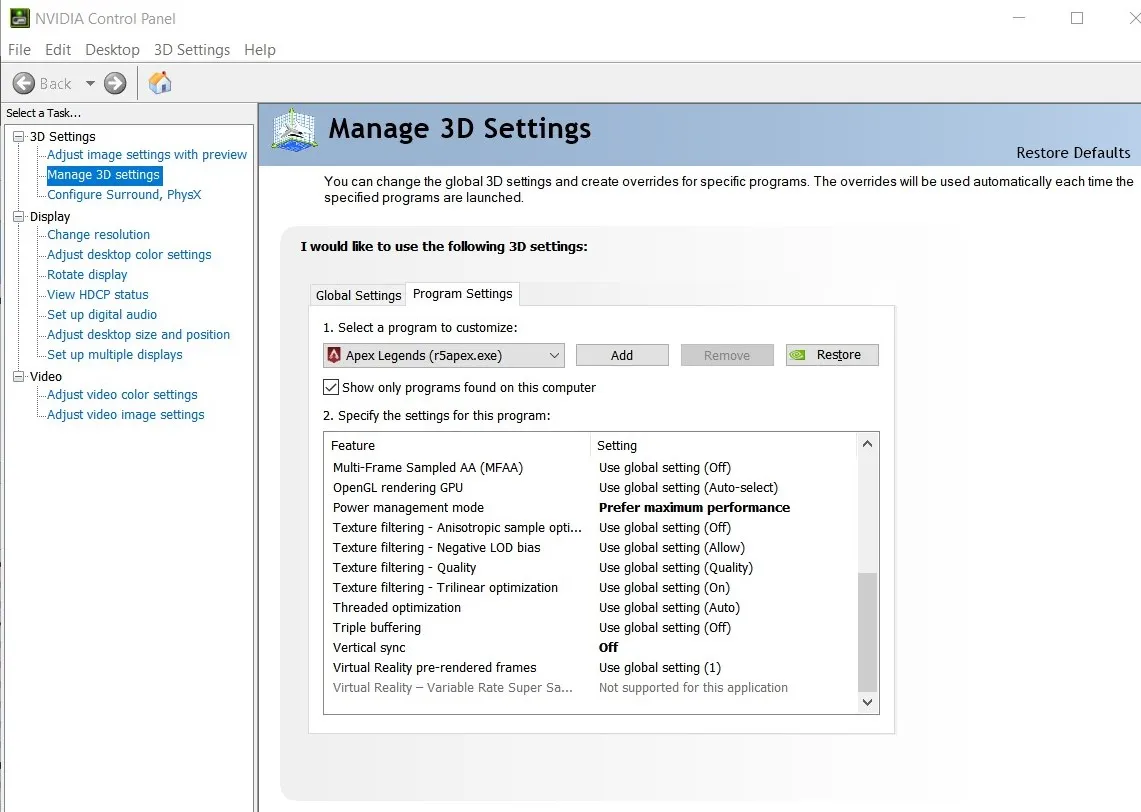Select Threaded optimization row
The height and width of the screenshot is (812, 1141).
591,608
